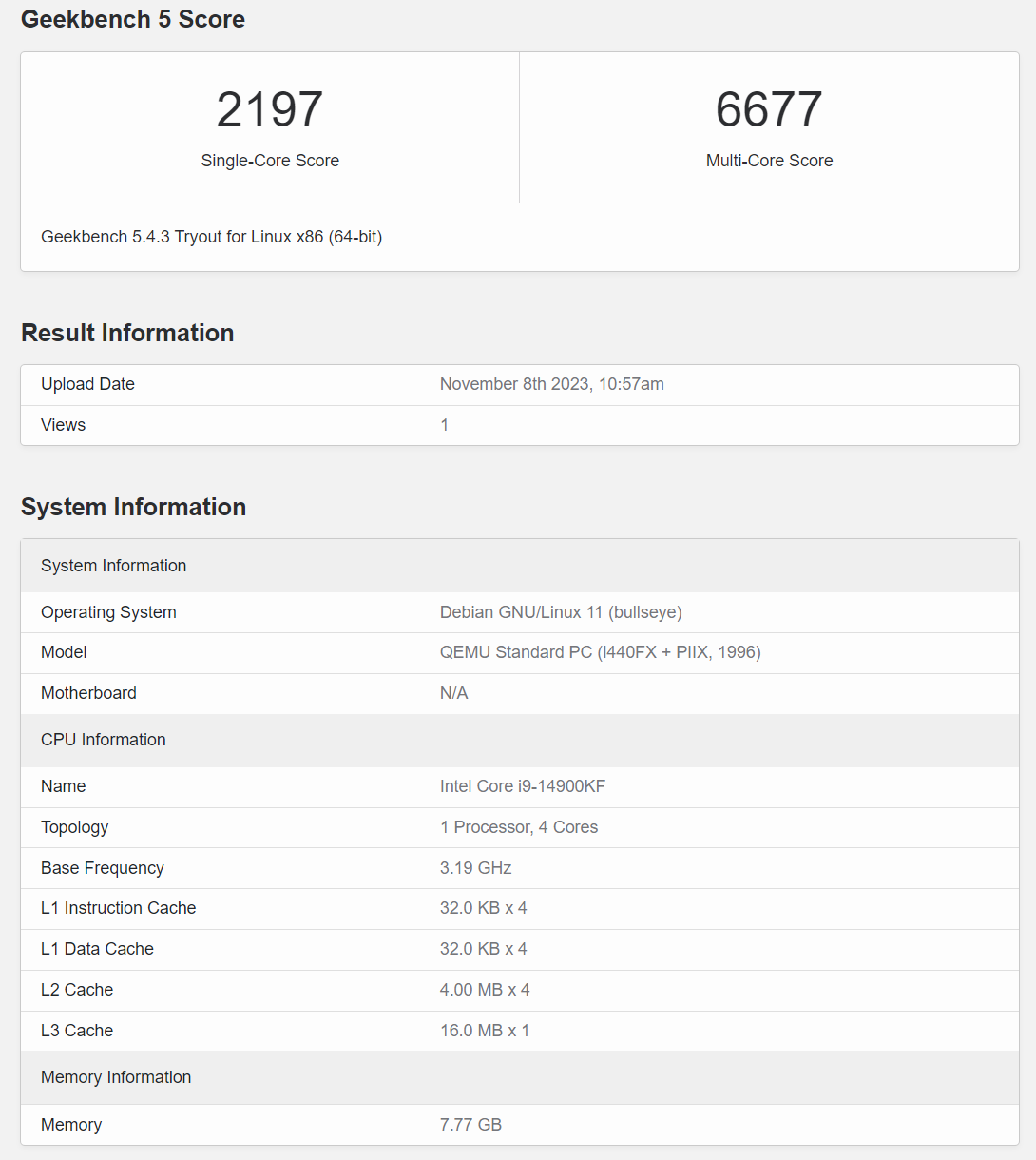Click the Geekbench 5 Score heading
The image size is (1036, 1160).
133,19
